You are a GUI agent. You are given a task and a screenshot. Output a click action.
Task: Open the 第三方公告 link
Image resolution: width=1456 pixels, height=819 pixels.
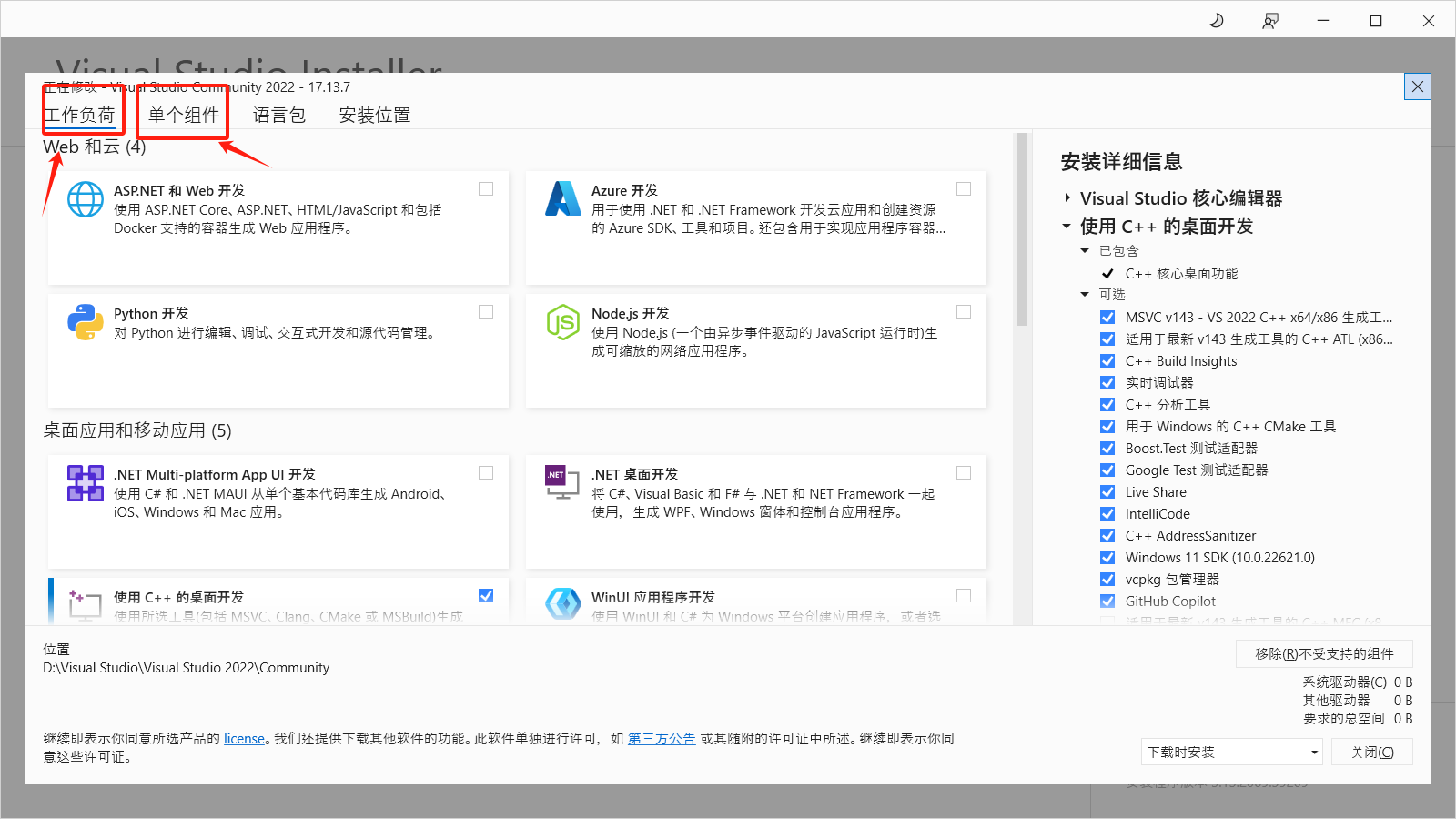point(662,739)
